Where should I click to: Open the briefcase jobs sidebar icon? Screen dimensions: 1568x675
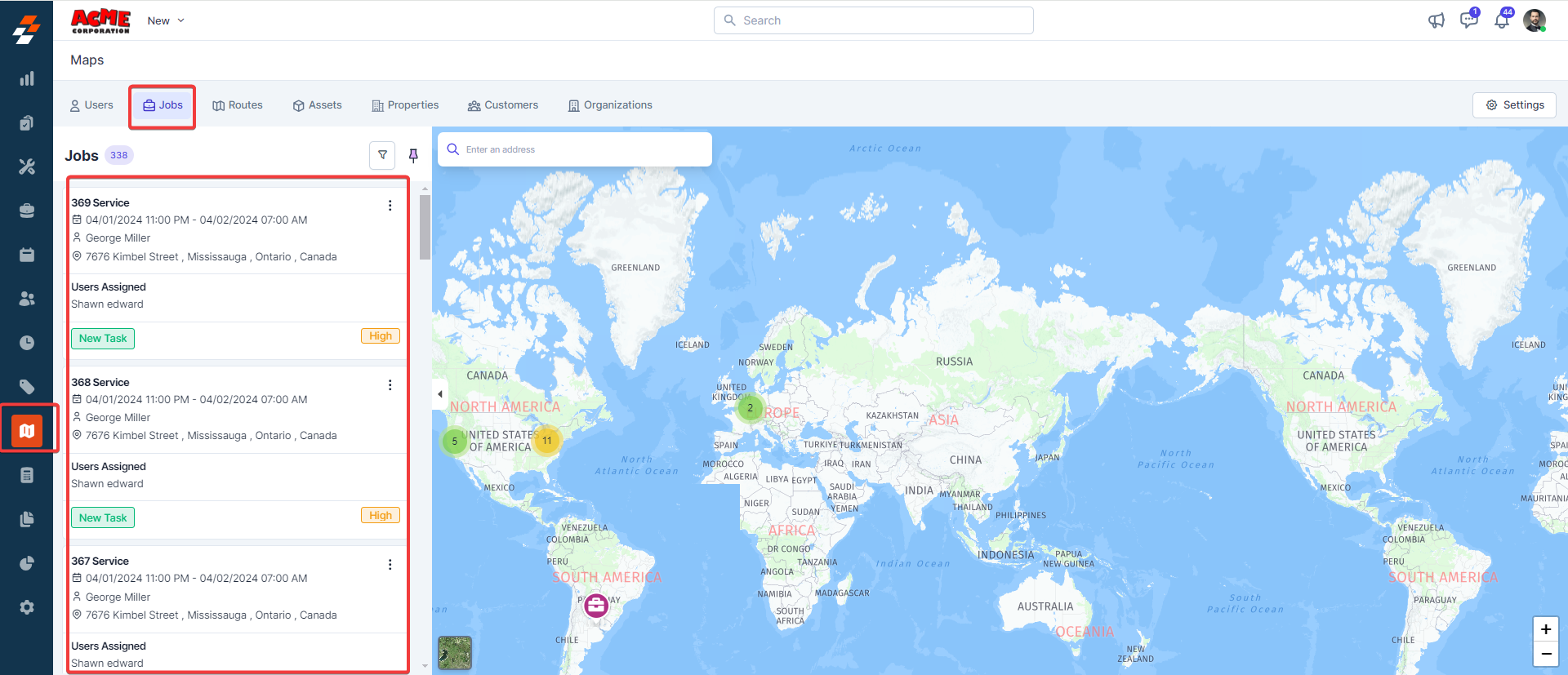pos(27,211)
